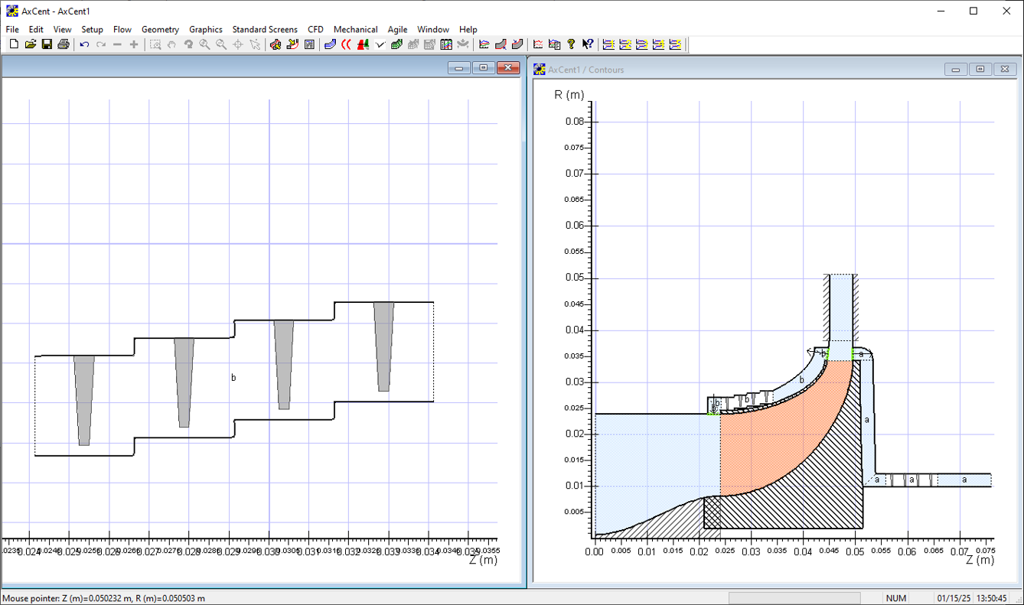Click the colorful mesh grid icon
This screenshot has height=605, width=1024.
click(446, 44)
